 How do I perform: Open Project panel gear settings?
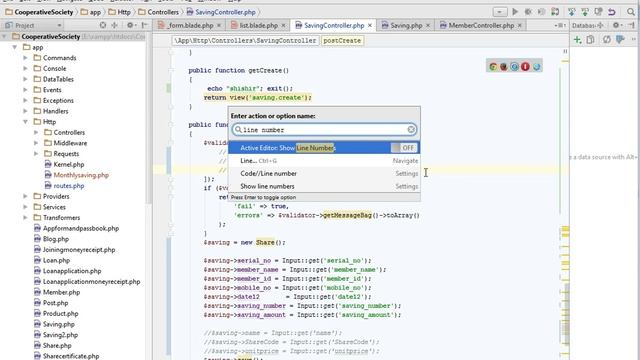(x=130, y=25)
